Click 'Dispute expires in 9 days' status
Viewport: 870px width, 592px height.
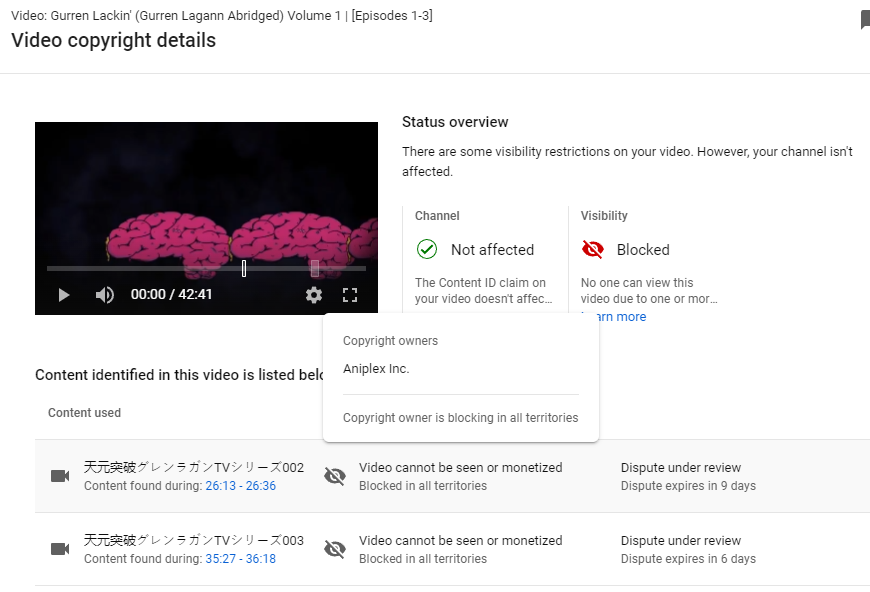[688, 485]
